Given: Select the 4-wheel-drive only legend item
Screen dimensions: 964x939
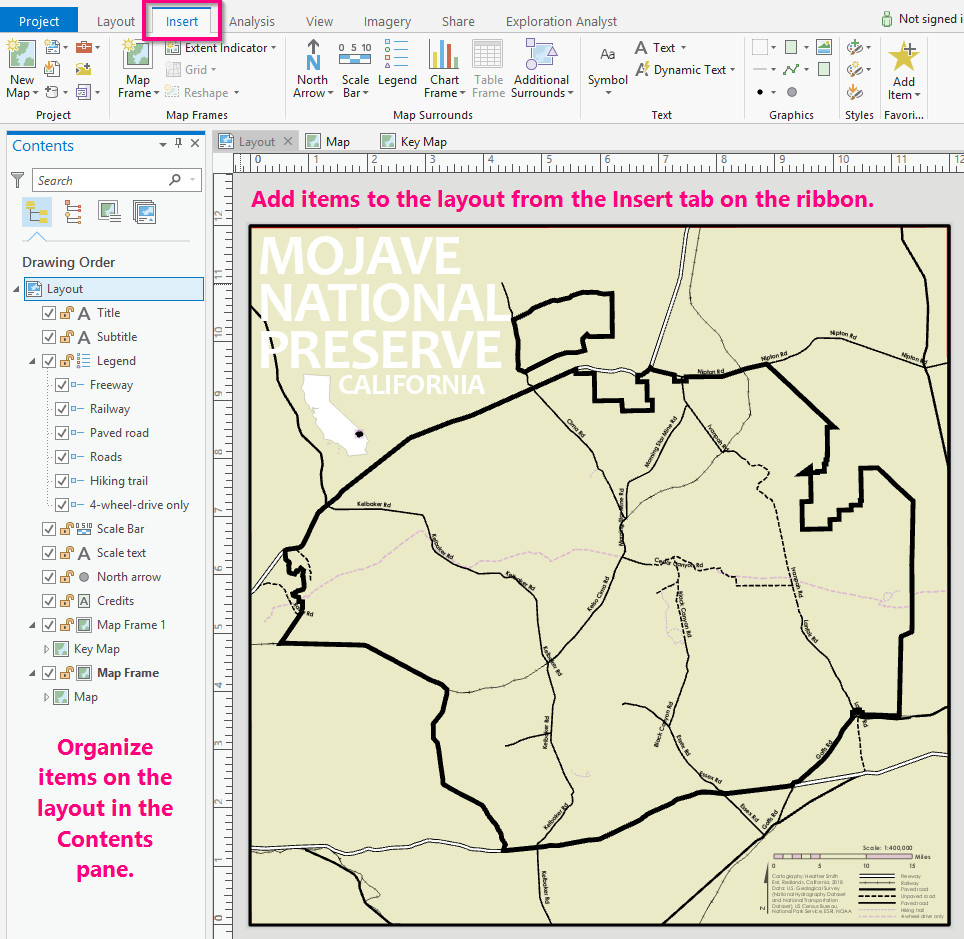Looking at the screenshot, I should point(139,505).
